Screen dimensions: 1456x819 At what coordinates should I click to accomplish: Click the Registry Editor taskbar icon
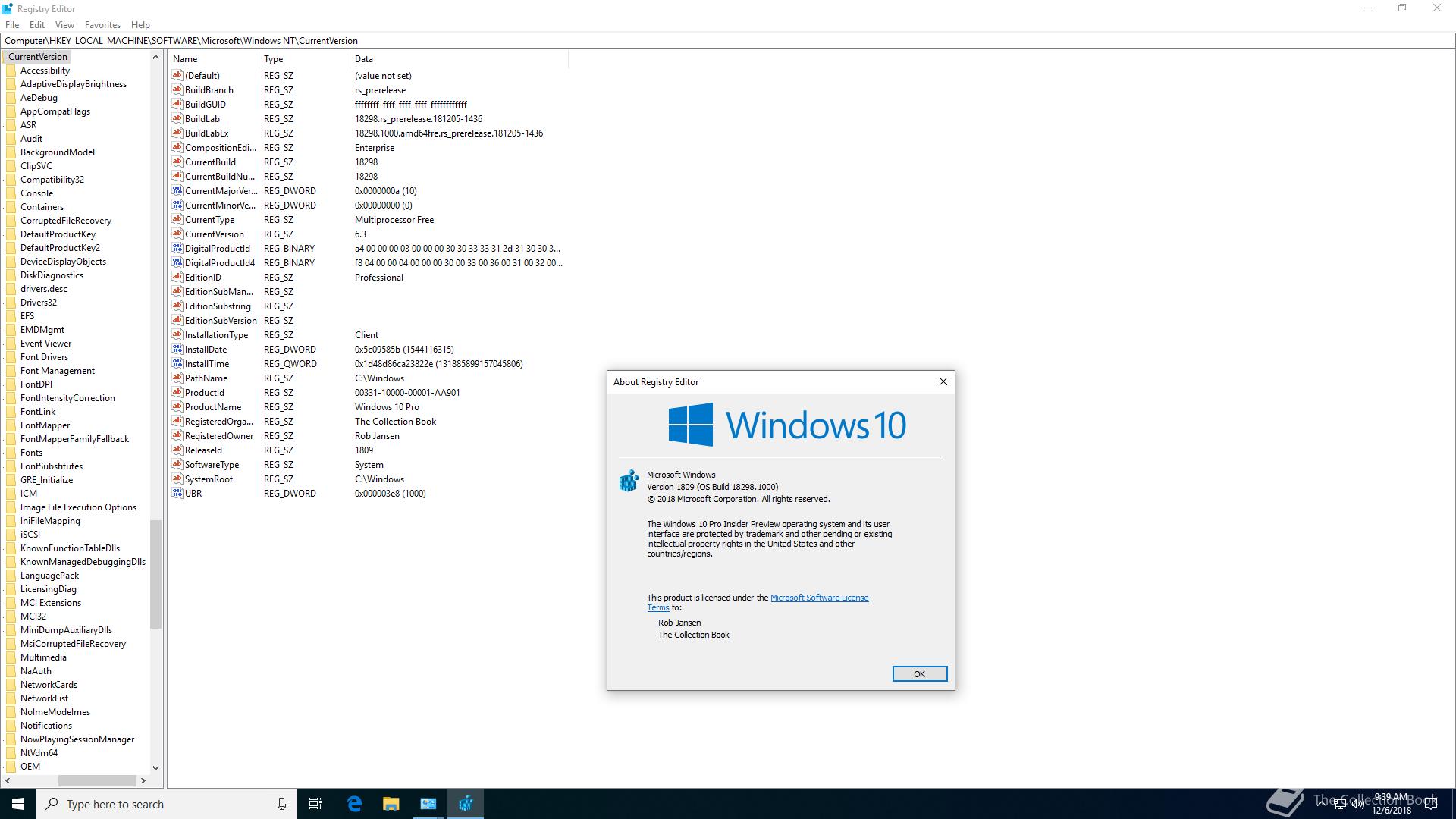click(x=466, y=804)
